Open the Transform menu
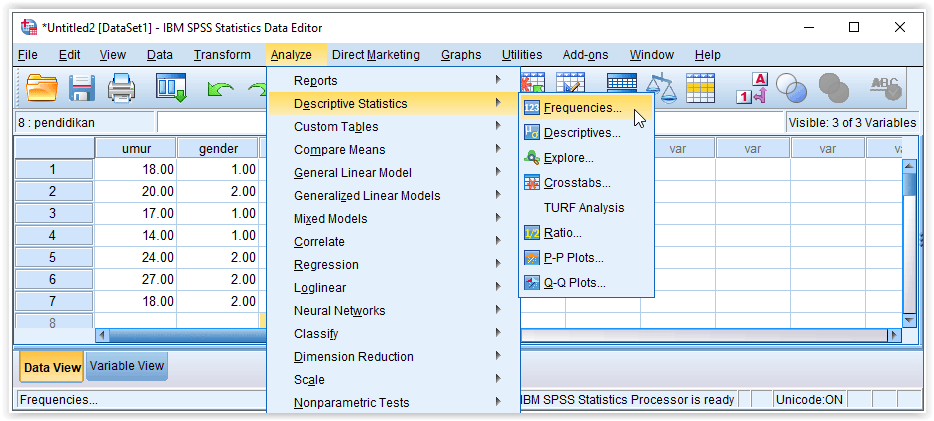Screen dimensions: 934x421 click(222, 55)
